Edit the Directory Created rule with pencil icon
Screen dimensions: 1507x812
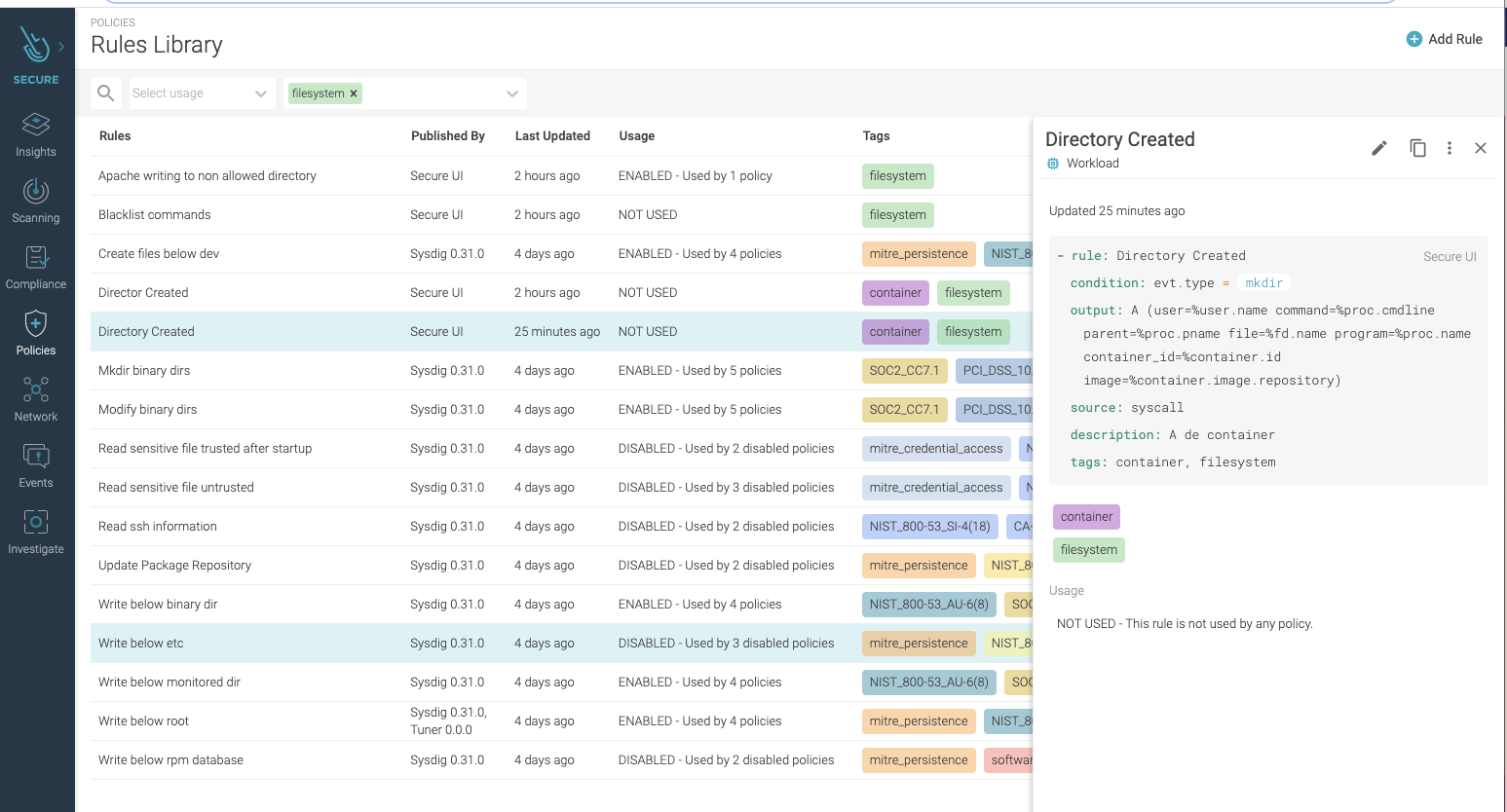tap(1378, 148)
